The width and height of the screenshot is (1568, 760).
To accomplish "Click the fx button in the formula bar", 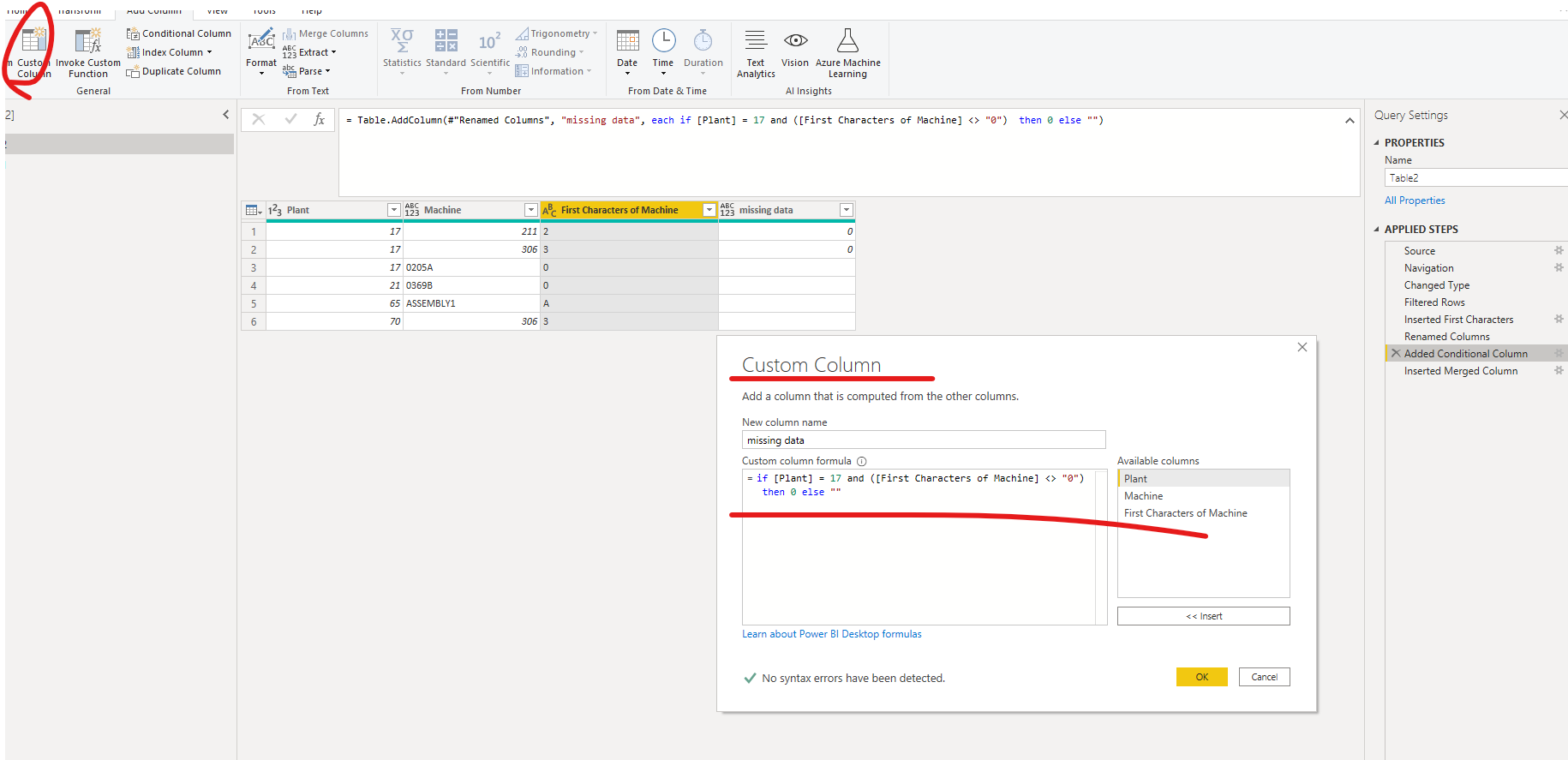I will (x=319, y=120).
